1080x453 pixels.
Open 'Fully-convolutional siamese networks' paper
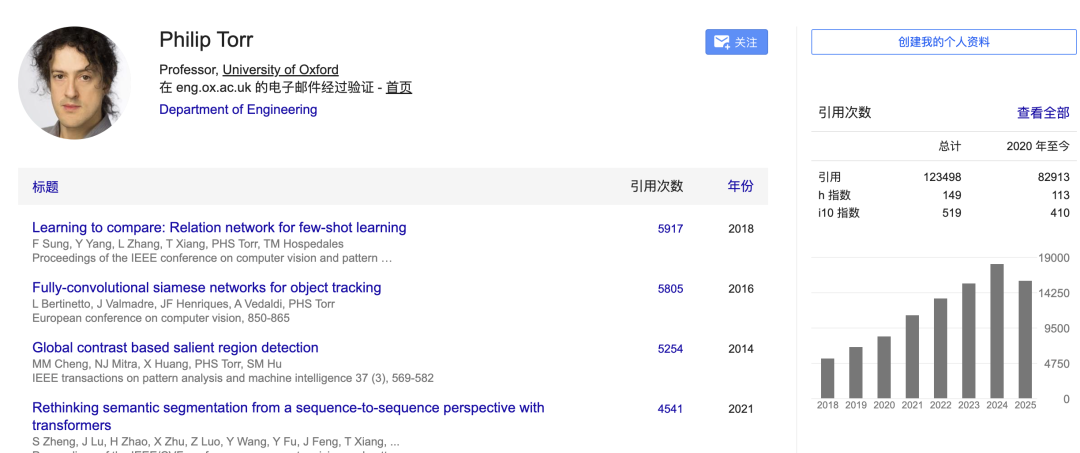coord(206,288)
